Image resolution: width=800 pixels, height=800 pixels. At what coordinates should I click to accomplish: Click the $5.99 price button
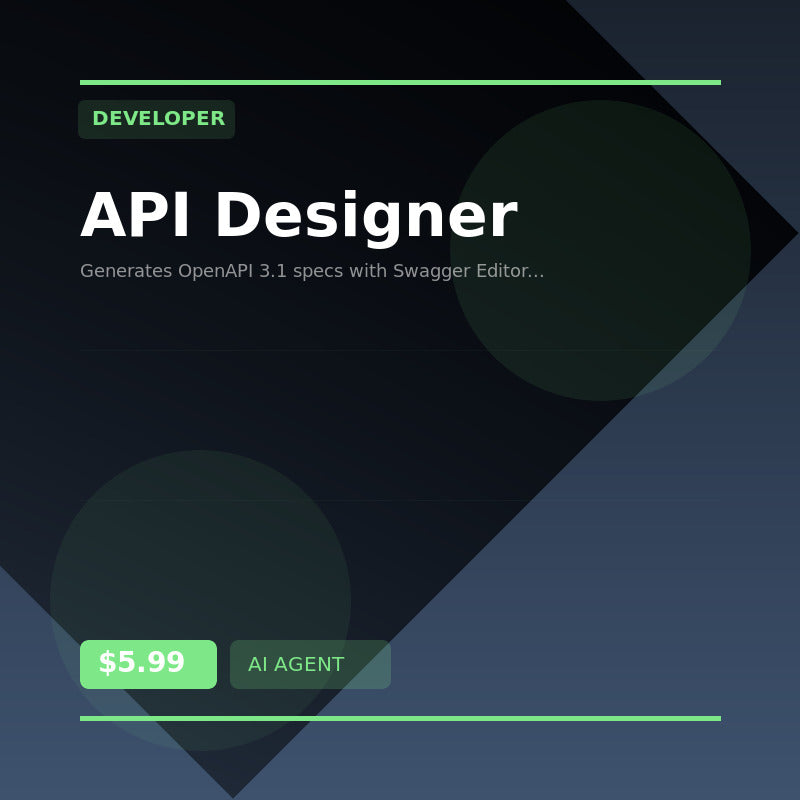[148, 664]
